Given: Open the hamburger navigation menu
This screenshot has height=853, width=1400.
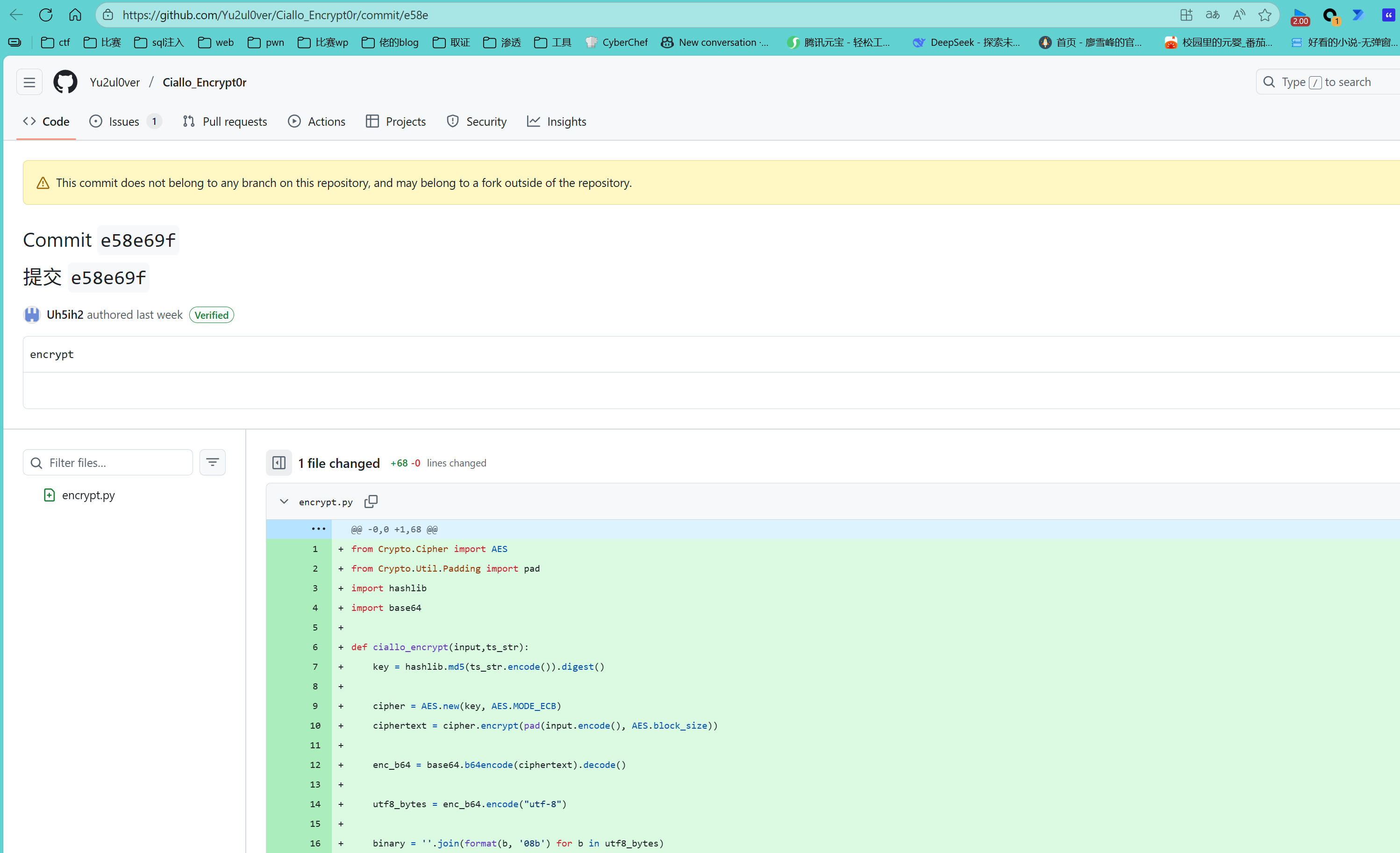Looking at the screenshot, I should (x=29, y=82).
